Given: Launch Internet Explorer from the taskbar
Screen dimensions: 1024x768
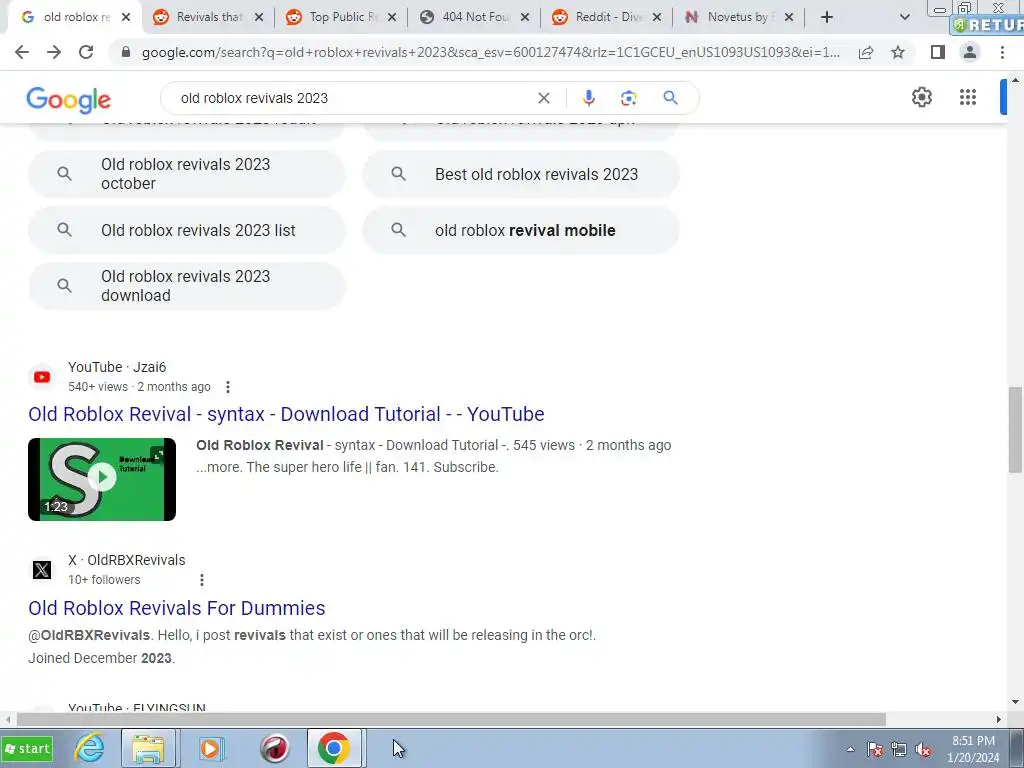Looking at the screenshot, I should point(89,748).
